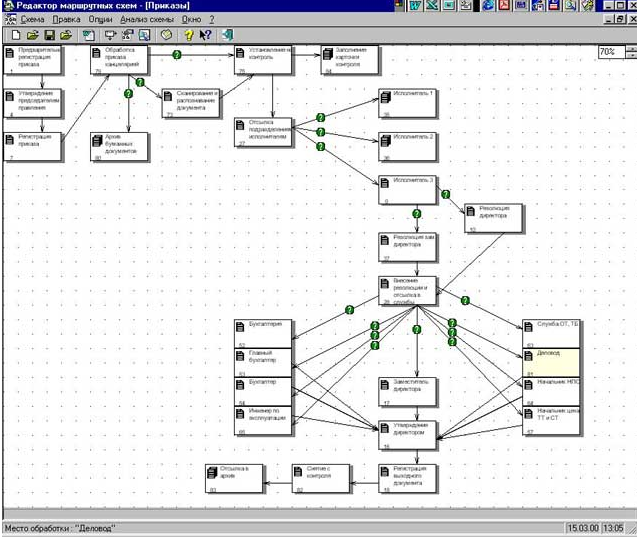Select the Инженер по эксплуатации node
Screen dimensions: 637x538
point(263,421)
